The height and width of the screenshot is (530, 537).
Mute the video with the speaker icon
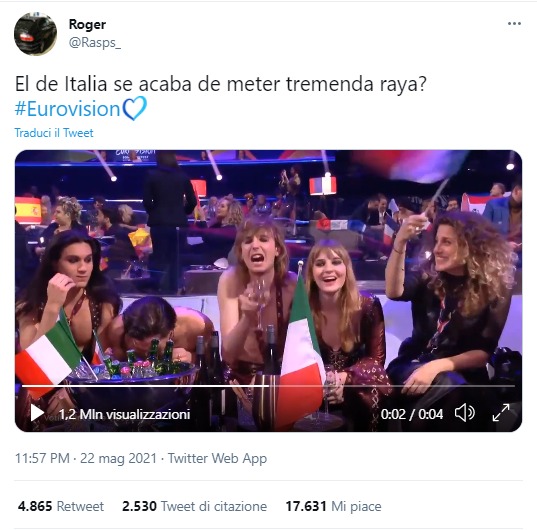coord(465,413)
